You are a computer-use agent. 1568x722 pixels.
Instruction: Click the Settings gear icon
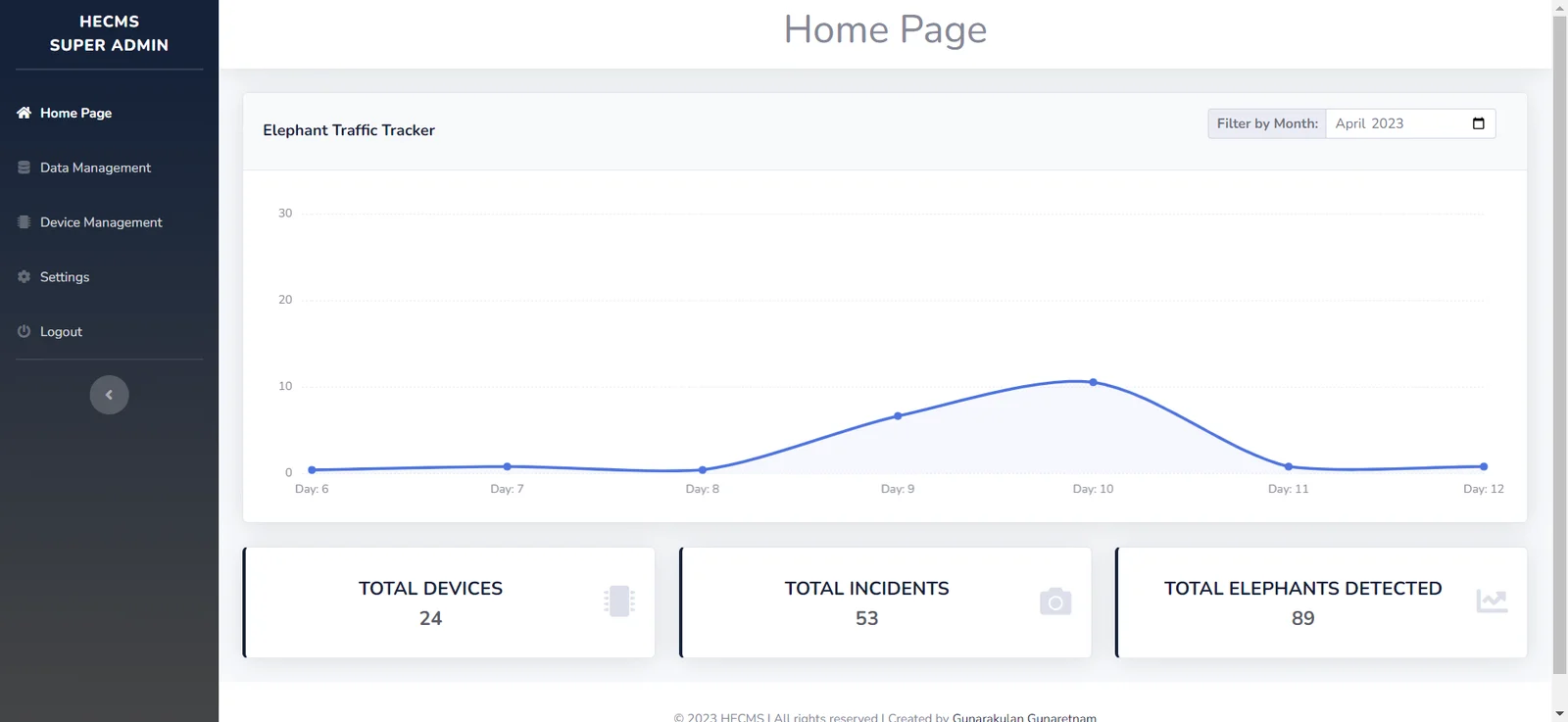pos(24,277)
